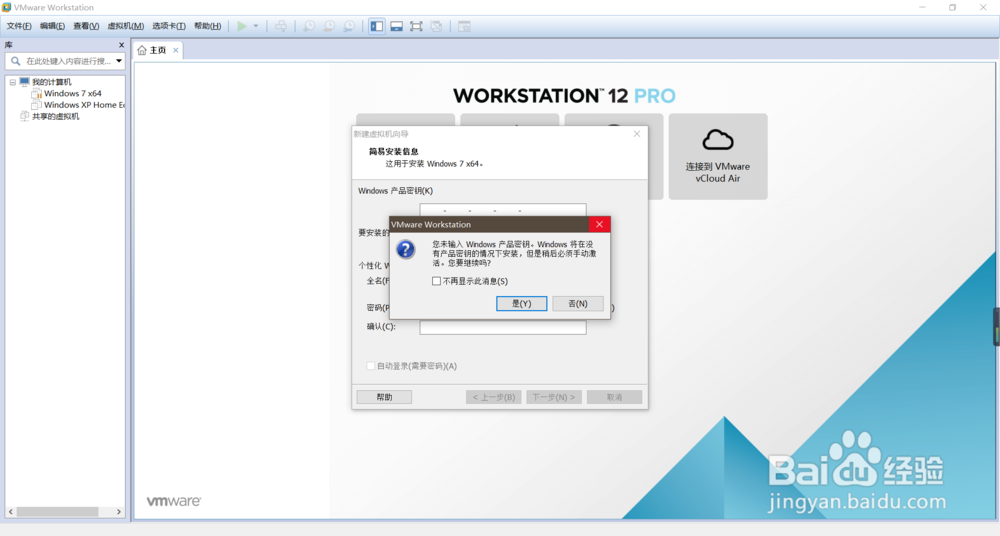Click the 下一步(N) > button

tap(554, 397)
